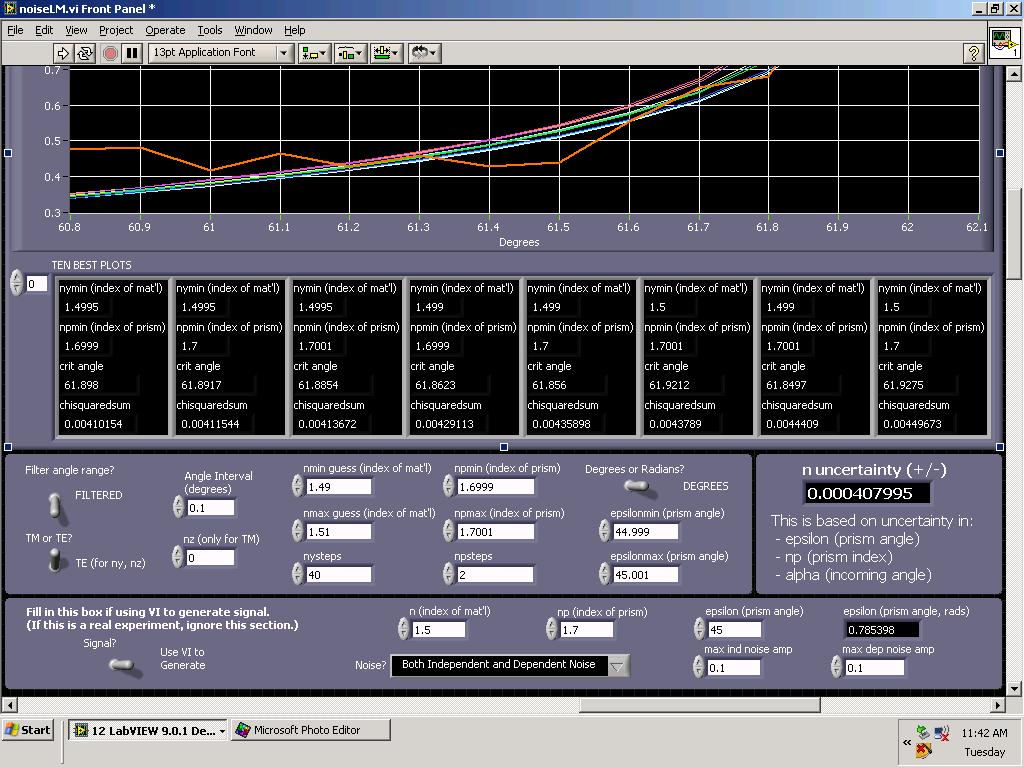Click the Pause button in toolbar
The height and width of the screenshot is (768, 1024).
point(131,53)
